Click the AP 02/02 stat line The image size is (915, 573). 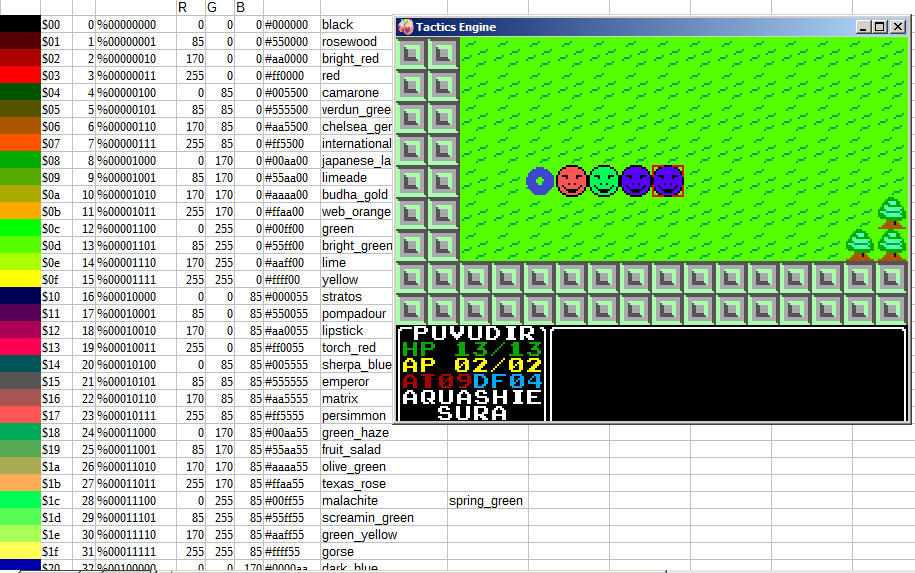click(472, 365)
